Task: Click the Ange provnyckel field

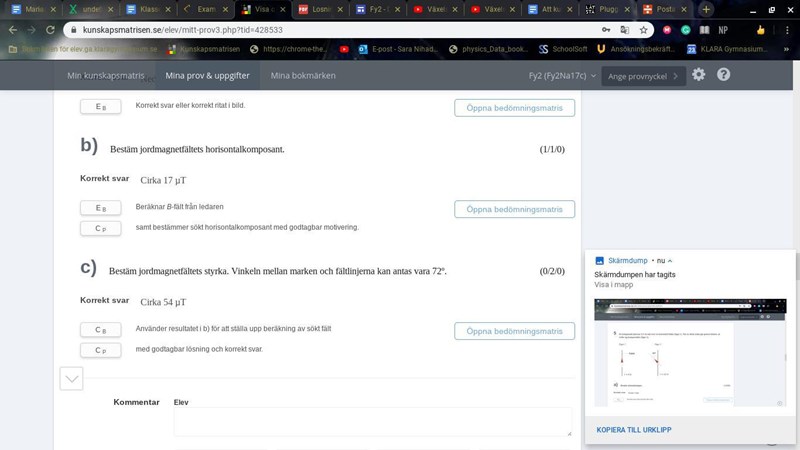Action: click(x=644, y=76)
